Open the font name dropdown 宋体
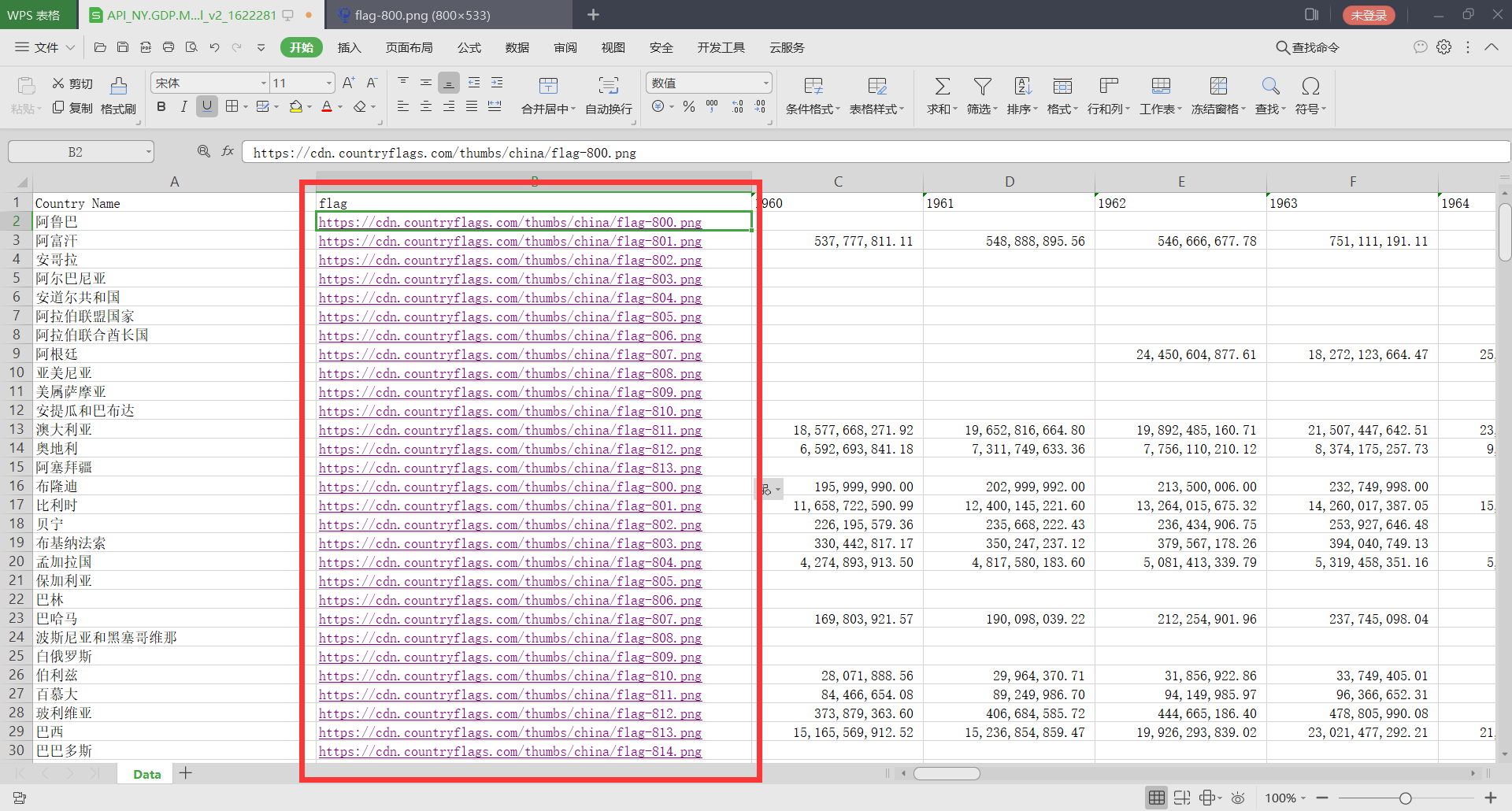This screenshot has width=1512, height=811. [263, 83]
